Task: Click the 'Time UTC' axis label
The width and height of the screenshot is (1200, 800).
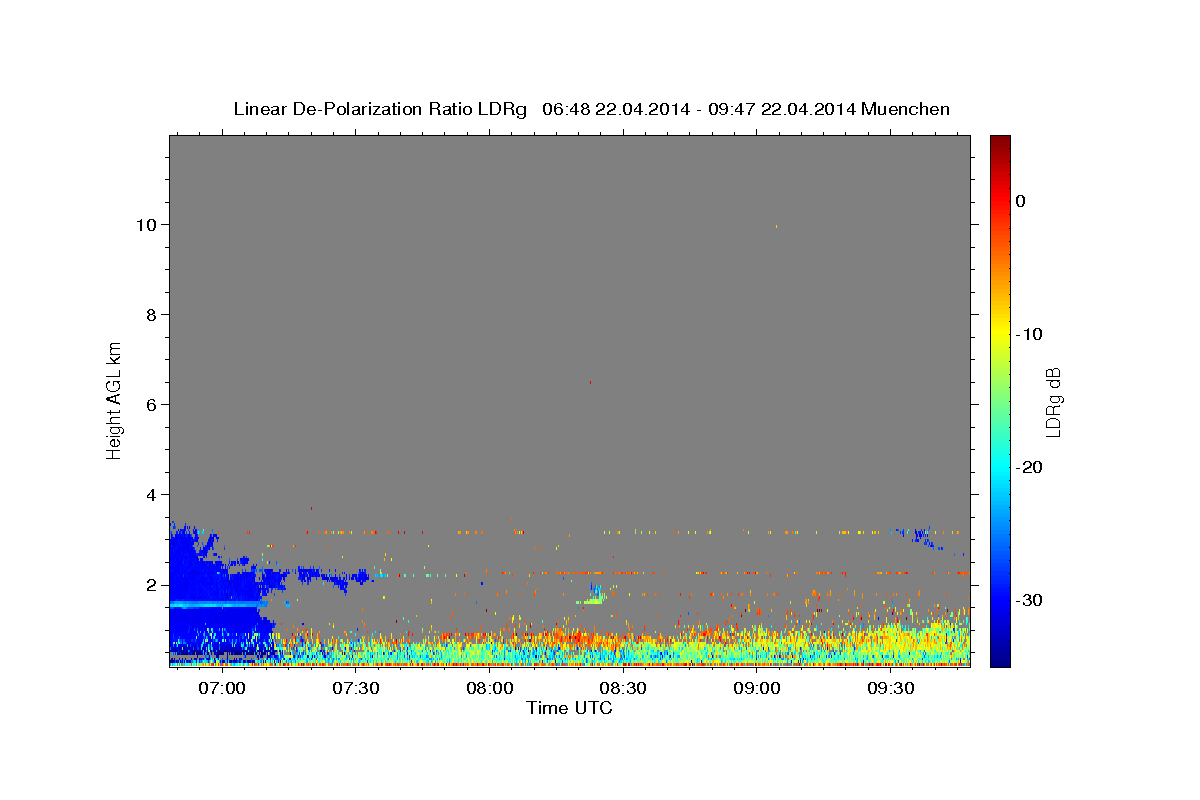Action: pos(569,708)
